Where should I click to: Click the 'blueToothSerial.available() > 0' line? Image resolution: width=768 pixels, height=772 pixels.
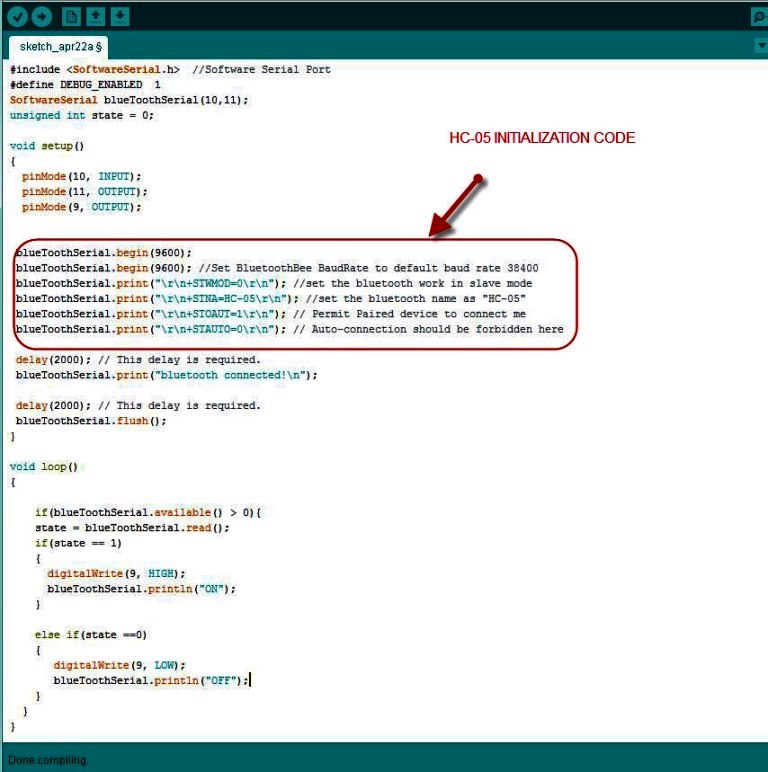[x=148, y=512]
